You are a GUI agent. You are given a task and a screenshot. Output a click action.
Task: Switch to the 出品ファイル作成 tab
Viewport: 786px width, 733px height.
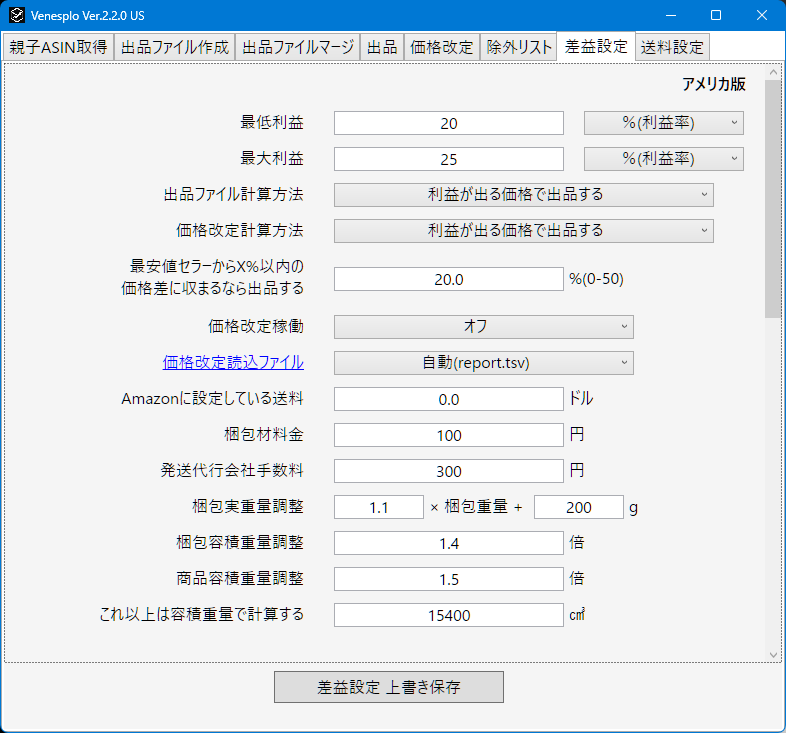coord(175,47)
